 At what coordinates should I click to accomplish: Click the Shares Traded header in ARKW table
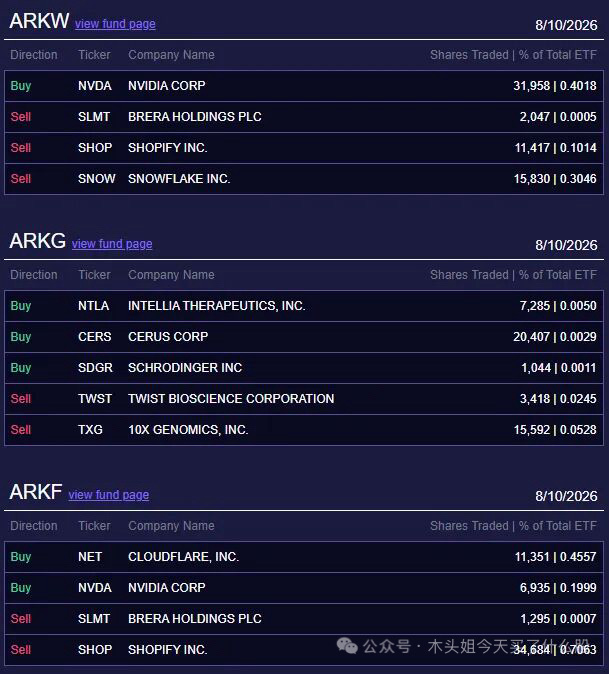(x=469, y=55)
